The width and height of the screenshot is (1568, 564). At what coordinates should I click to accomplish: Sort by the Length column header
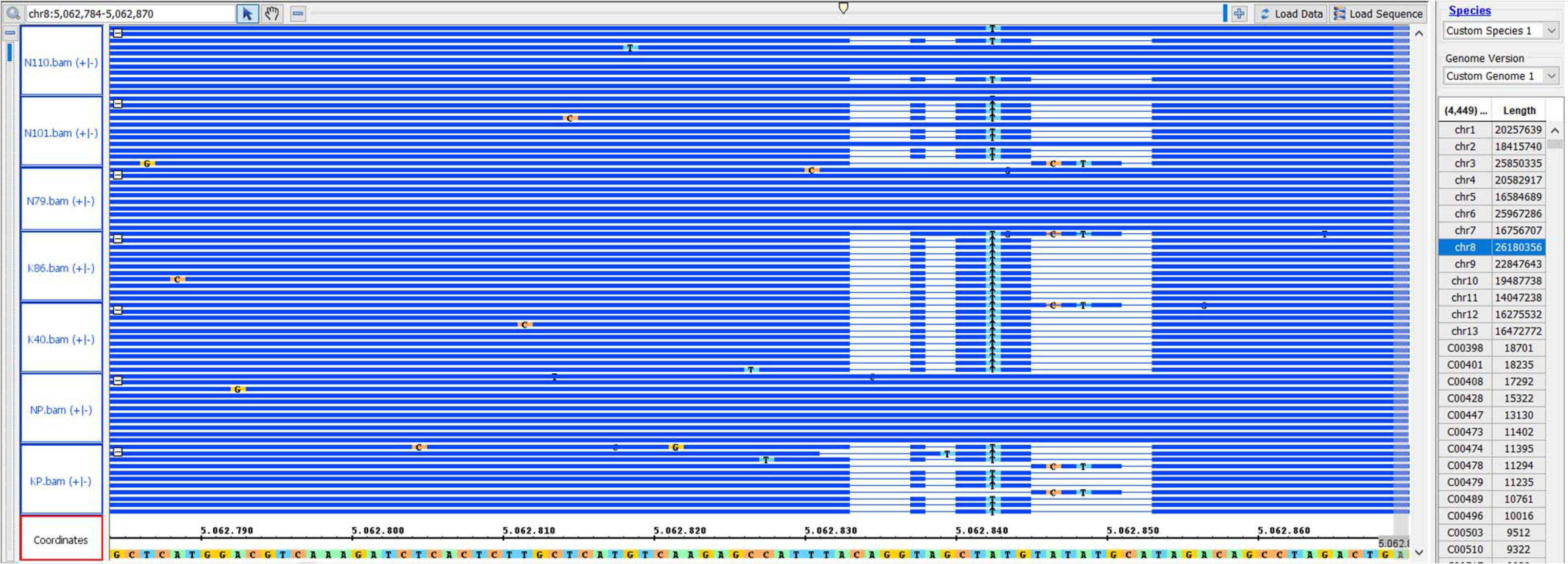[1519, 110]
